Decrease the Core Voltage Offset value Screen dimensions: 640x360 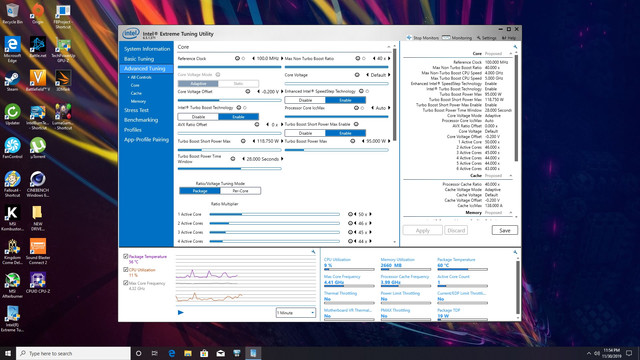pyautogui.click(x=259, y=91)
